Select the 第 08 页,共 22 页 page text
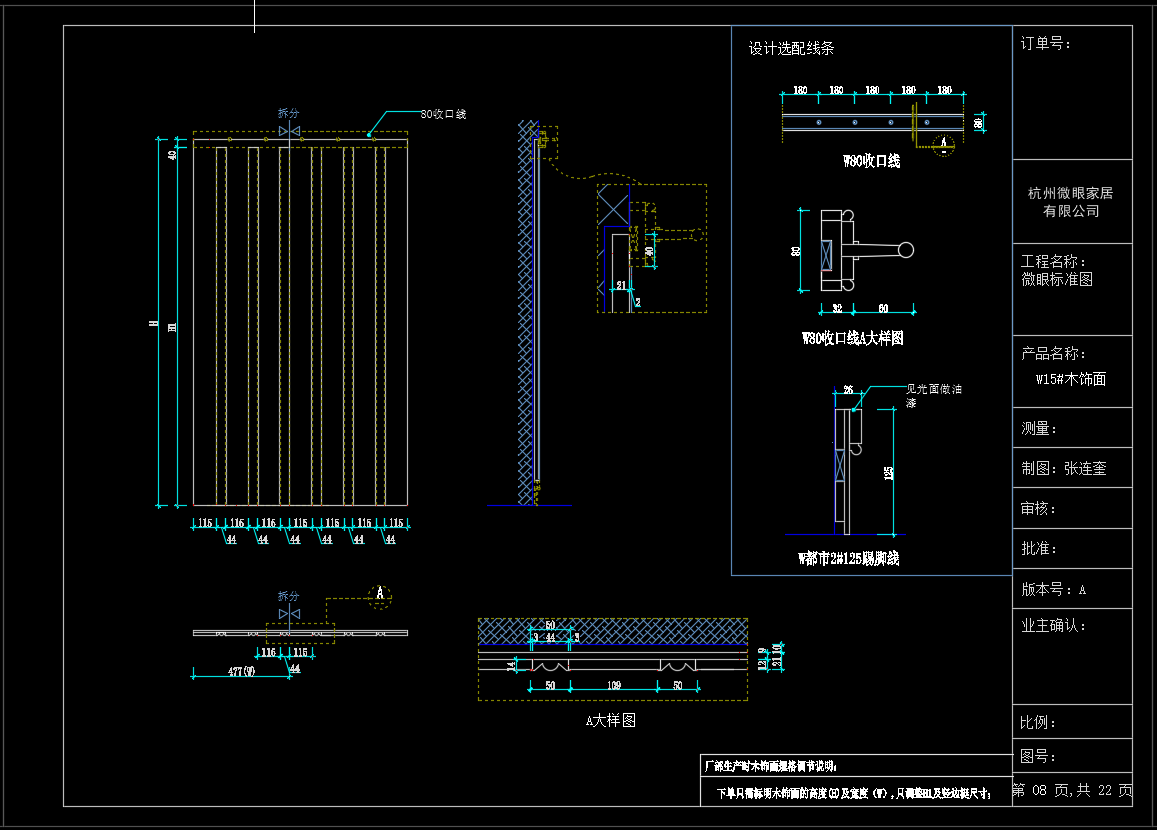The height and width of the screenshot is (830, 1157). click(1072, 791)
